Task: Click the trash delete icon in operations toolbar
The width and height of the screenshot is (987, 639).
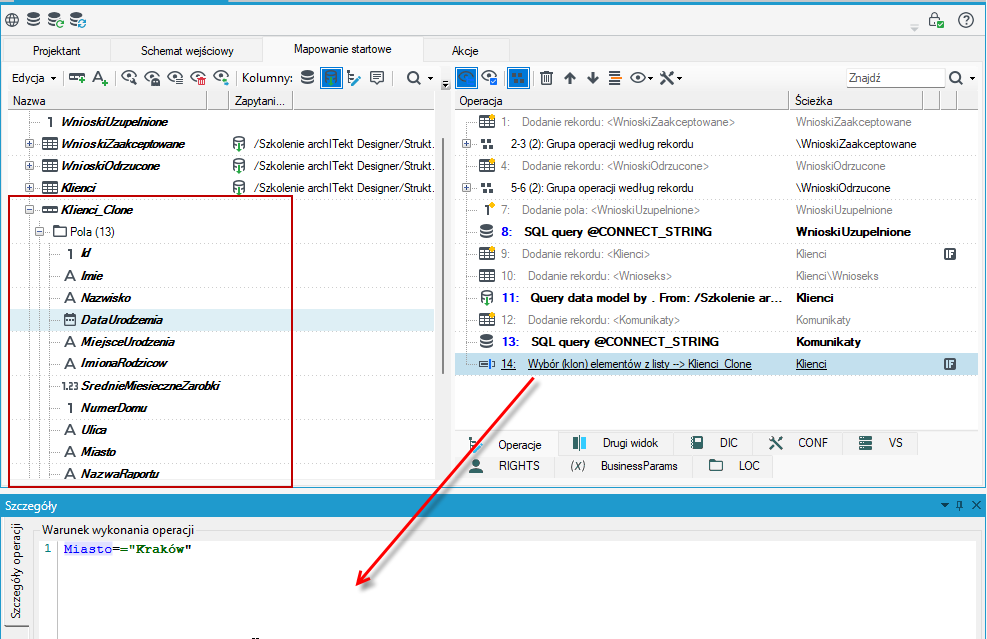Action: tap(546, 78)
